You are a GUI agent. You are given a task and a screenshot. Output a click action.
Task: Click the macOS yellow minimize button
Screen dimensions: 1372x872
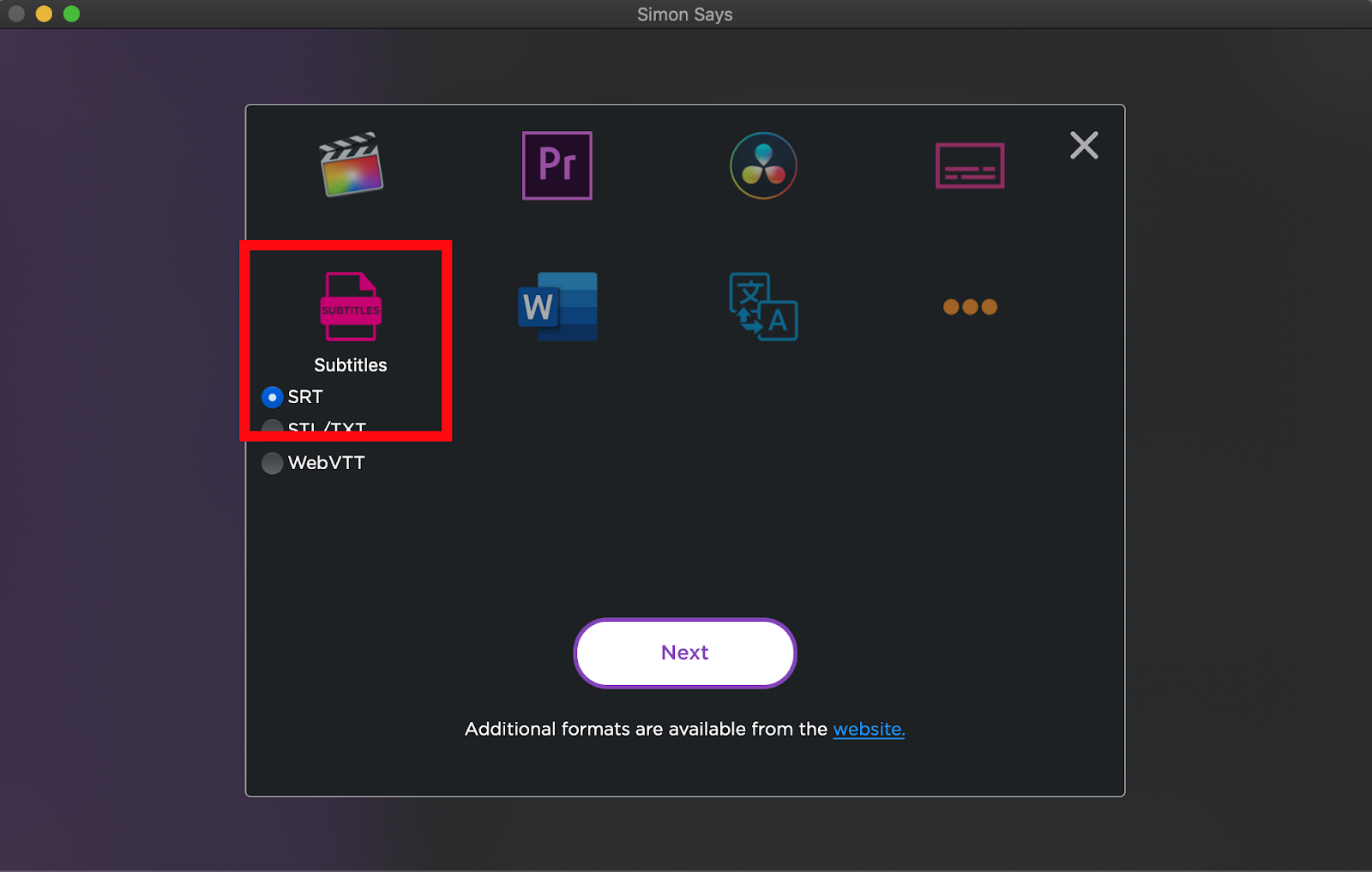44,14
